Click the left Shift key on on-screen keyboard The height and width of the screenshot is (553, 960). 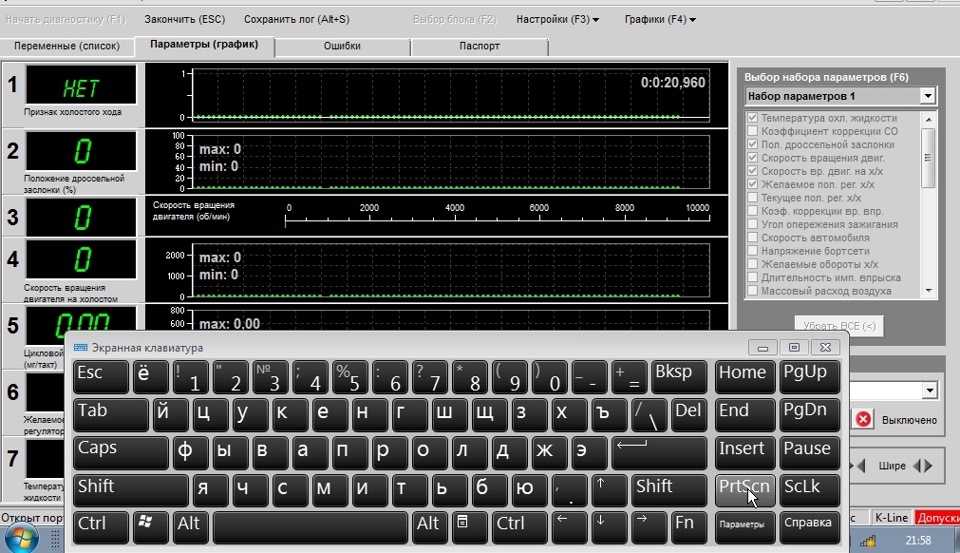(x=130, y=490)
